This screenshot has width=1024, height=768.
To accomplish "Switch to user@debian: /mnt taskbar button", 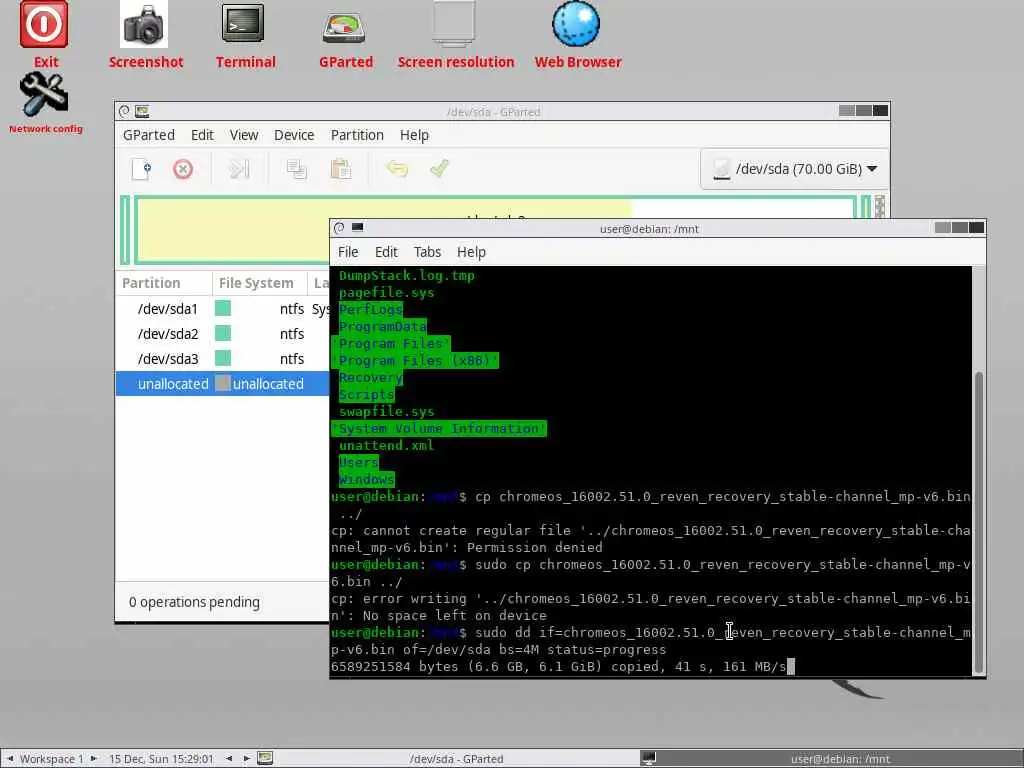I will coord(832,759).
